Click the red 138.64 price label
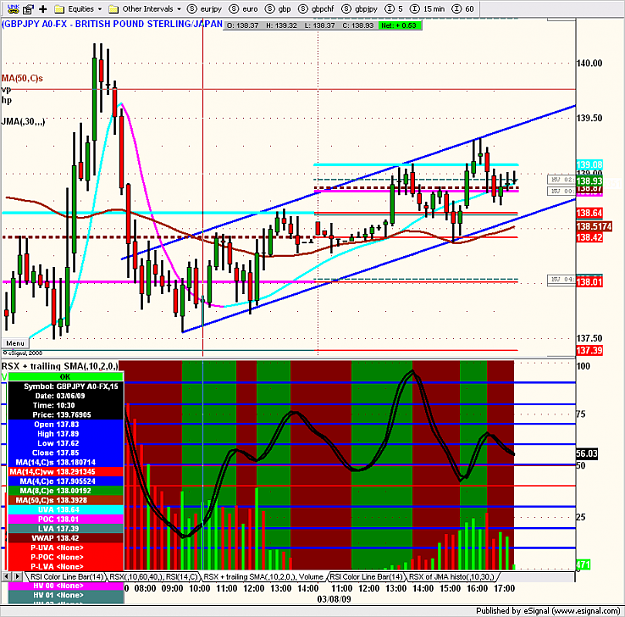Image resolution: width=625 pixels, height=617 pixels. click(x=589, y=213)
